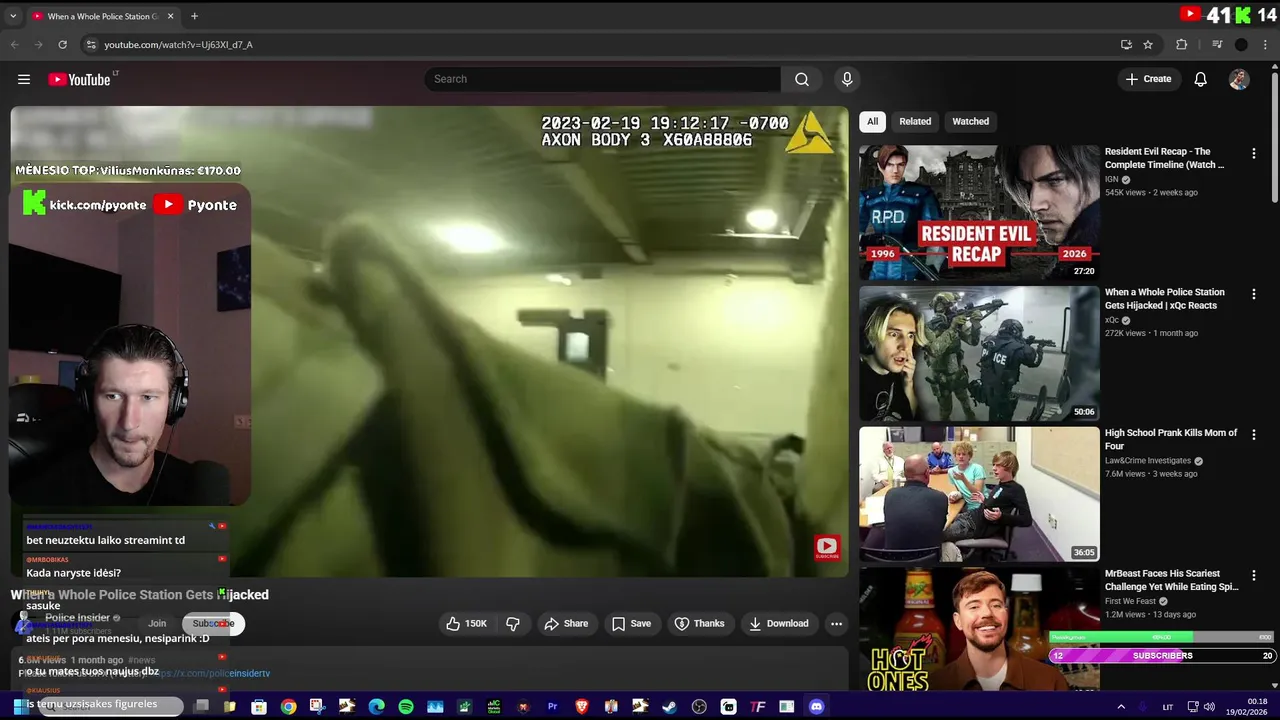Click the install app icon in address bar

(x=1126, y=45)
